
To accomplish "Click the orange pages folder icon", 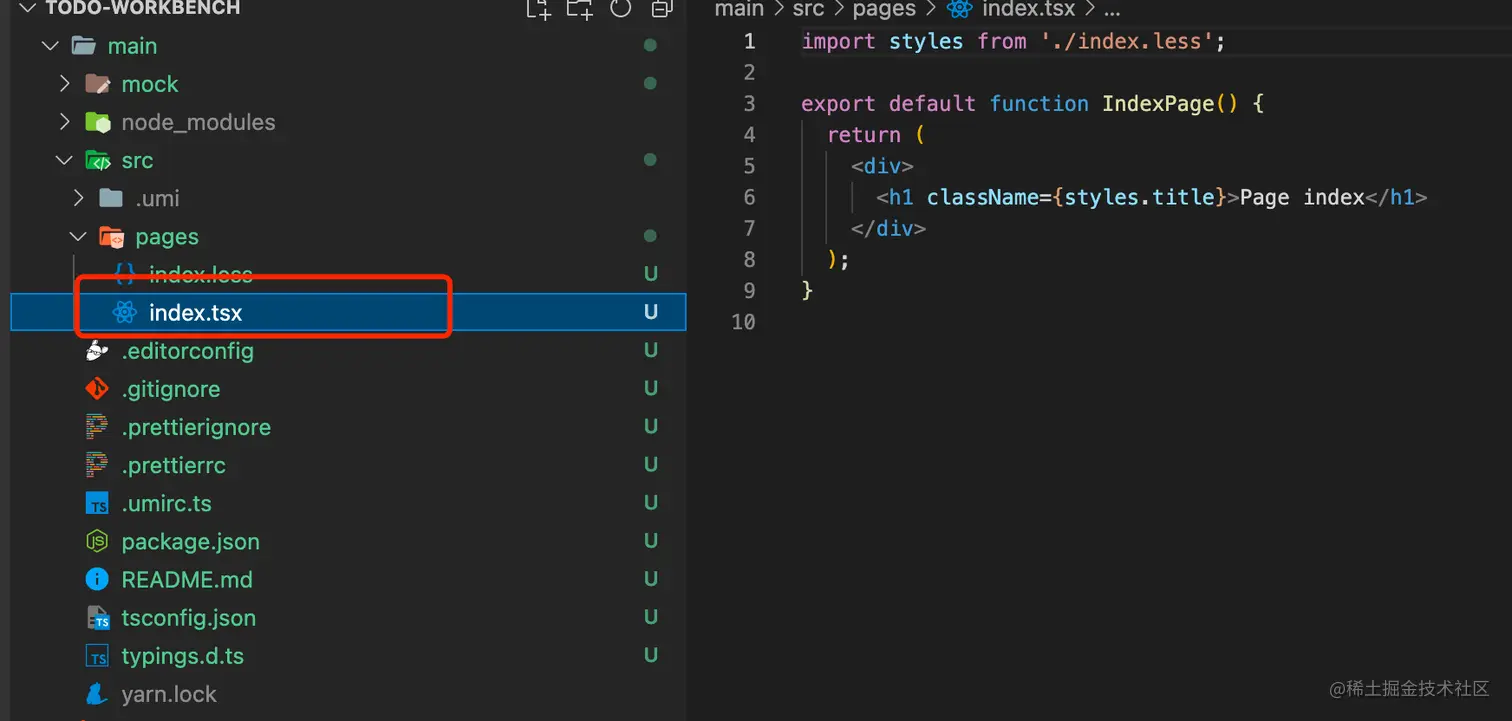I will click(111, 237).
